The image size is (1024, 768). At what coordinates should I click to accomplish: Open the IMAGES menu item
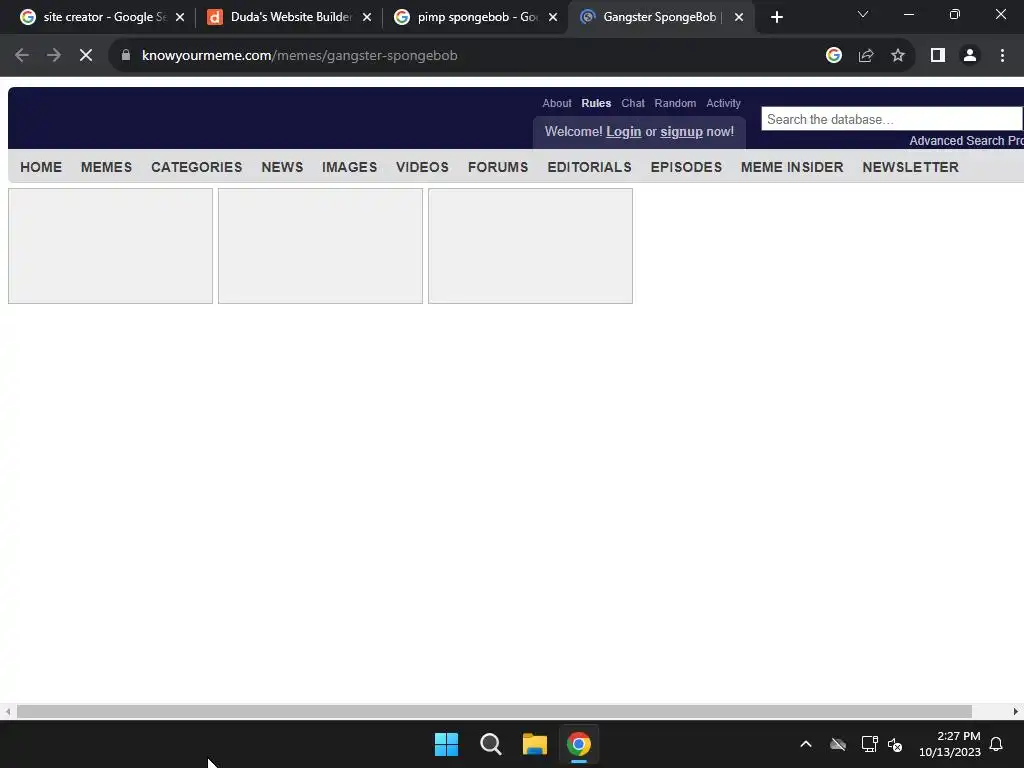coord(349,167)
